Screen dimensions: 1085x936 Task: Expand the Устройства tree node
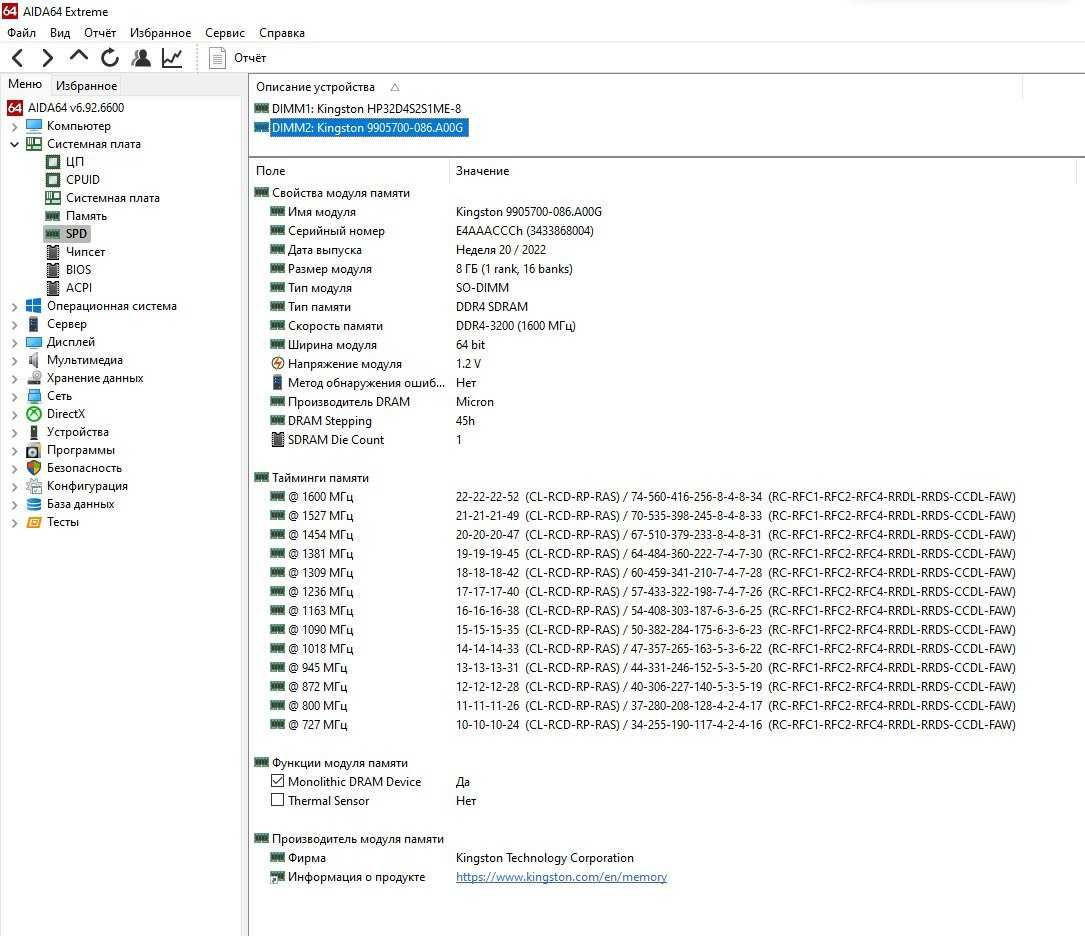tap(15, 432)
